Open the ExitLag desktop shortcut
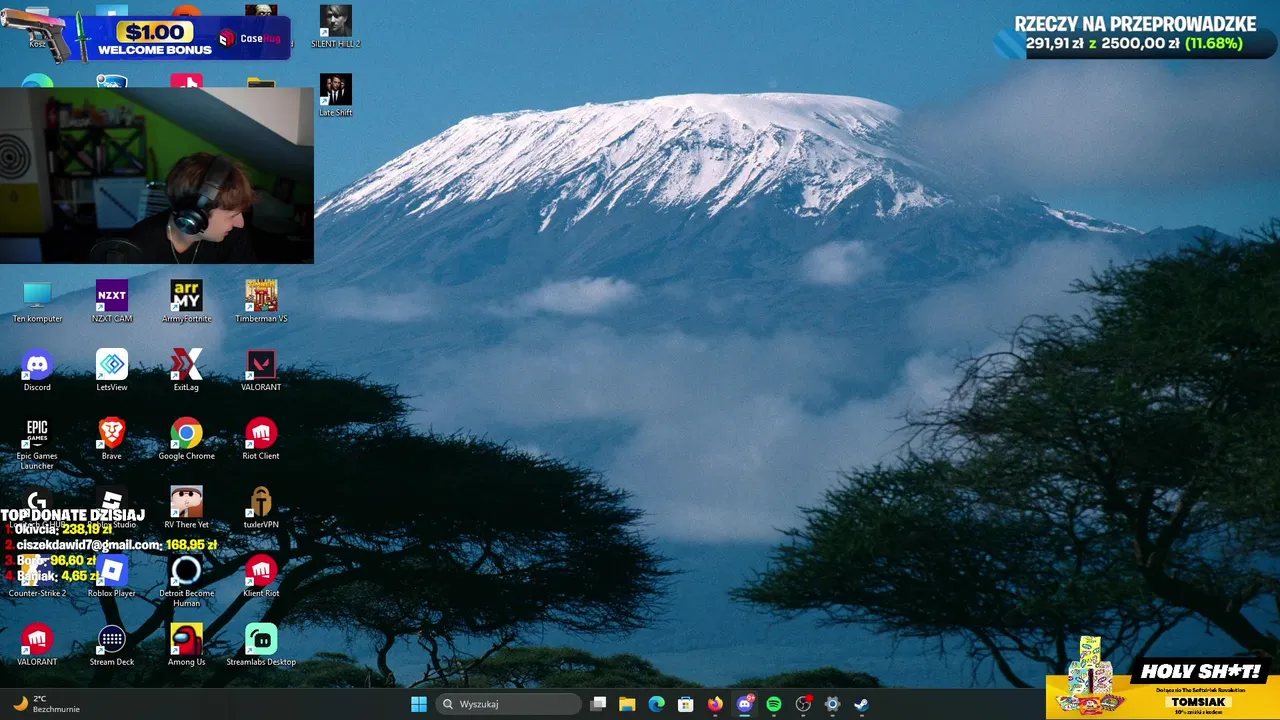Screen dimensions: 1280x720 186,370
